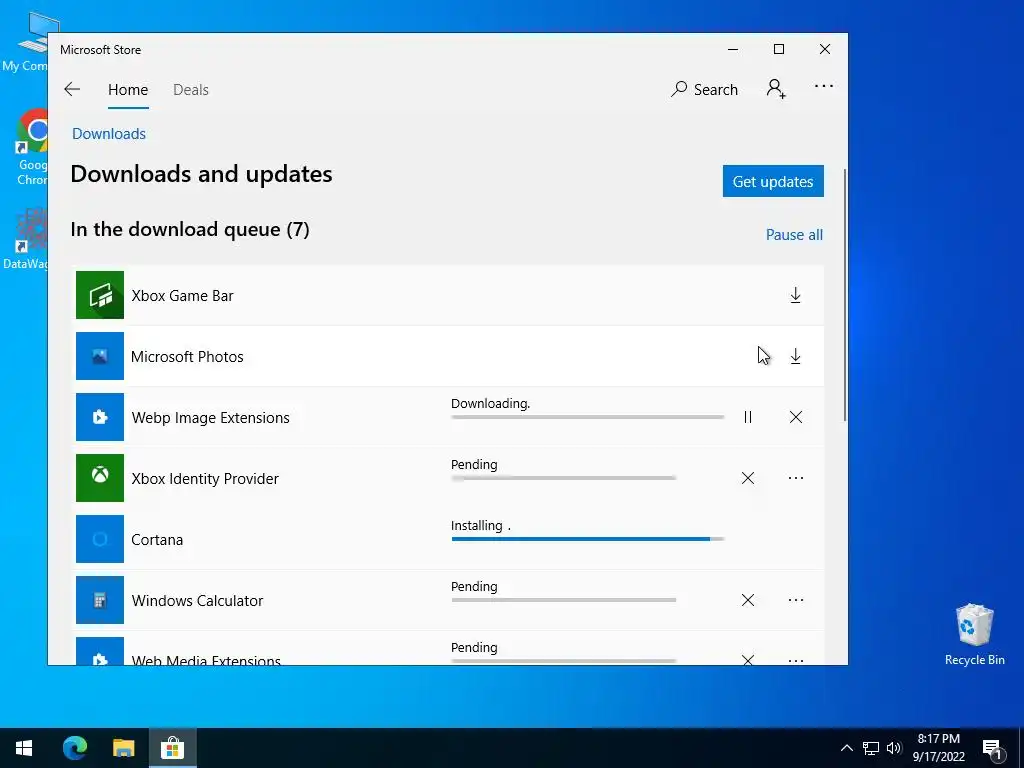This screenshot has width=1024, height=768.
Task: Start the Xbox Game Bar download
Action: pos(795,295)
